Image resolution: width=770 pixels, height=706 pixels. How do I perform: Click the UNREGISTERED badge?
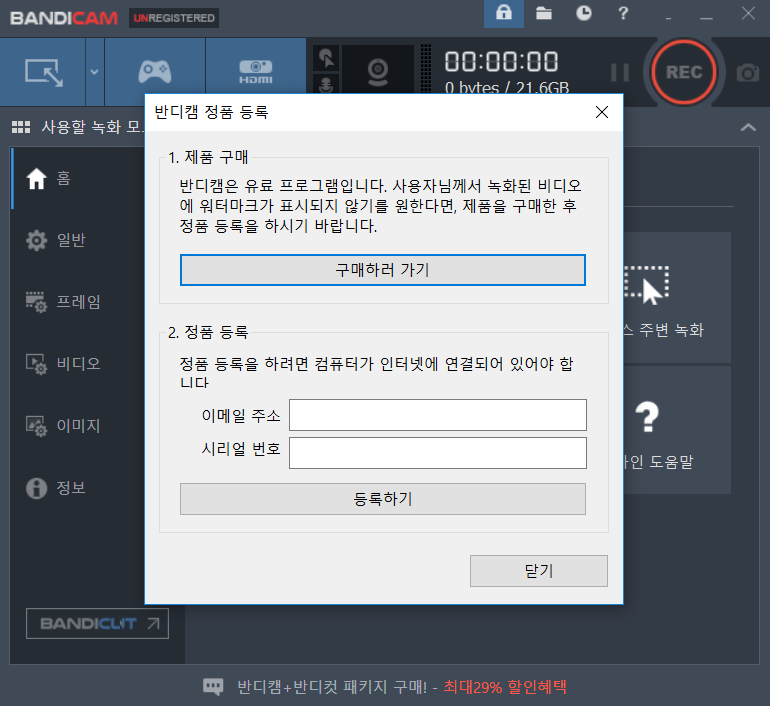coord(174,18)
